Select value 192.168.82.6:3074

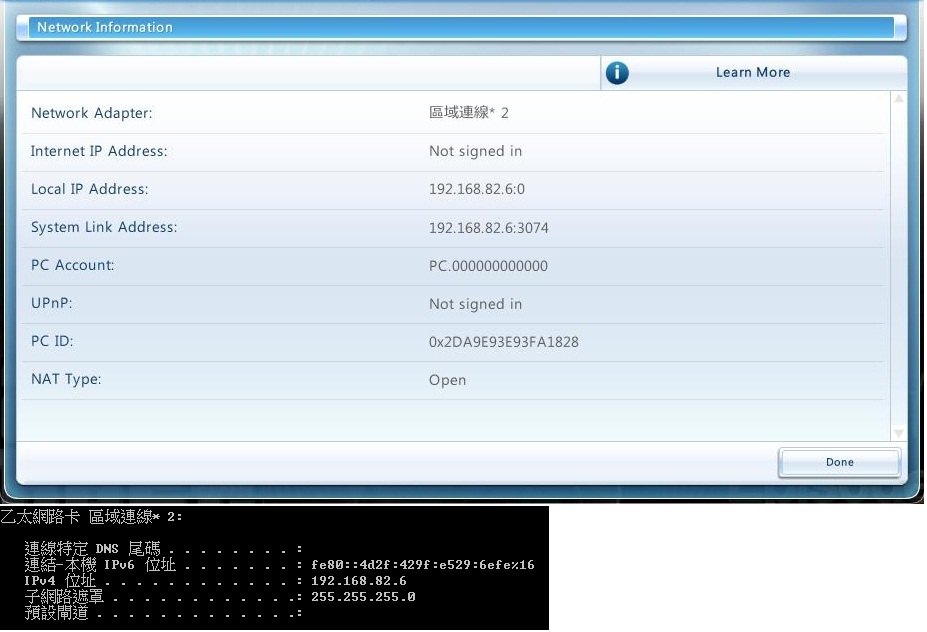point(488,228)
